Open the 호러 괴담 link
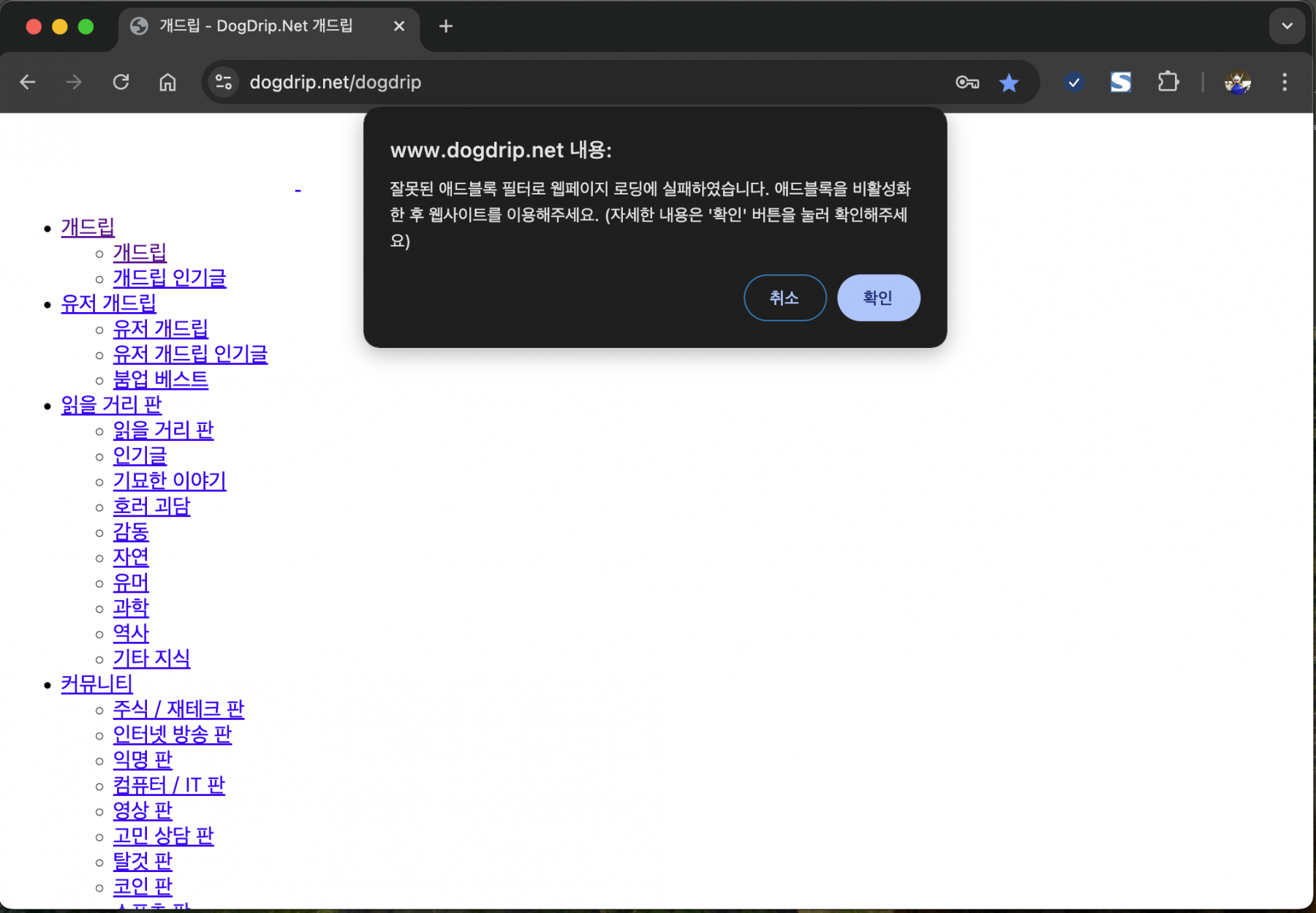 (x=151, y=506)
